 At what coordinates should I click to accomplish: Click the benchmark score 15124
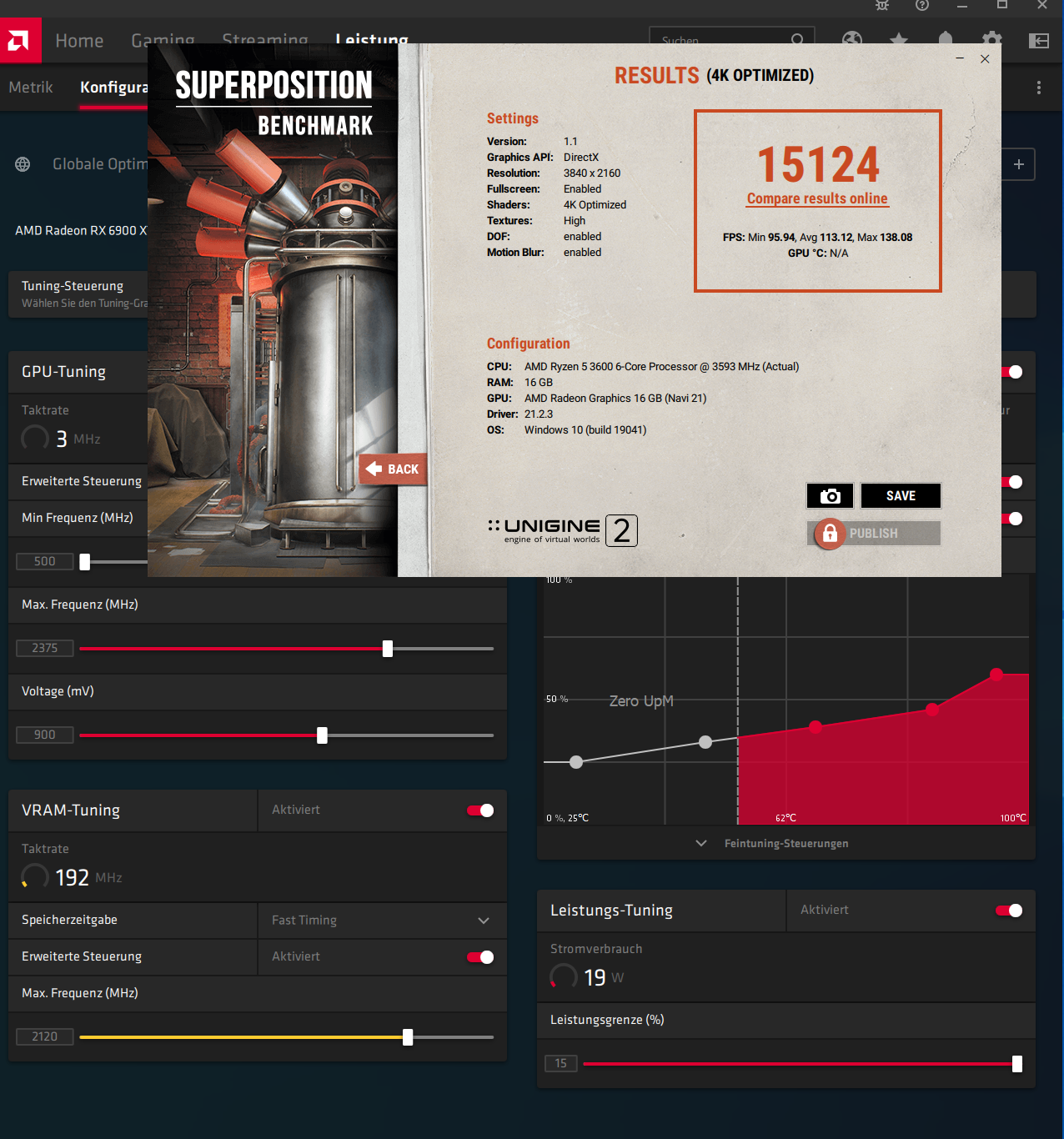click(x=818, y=164)
